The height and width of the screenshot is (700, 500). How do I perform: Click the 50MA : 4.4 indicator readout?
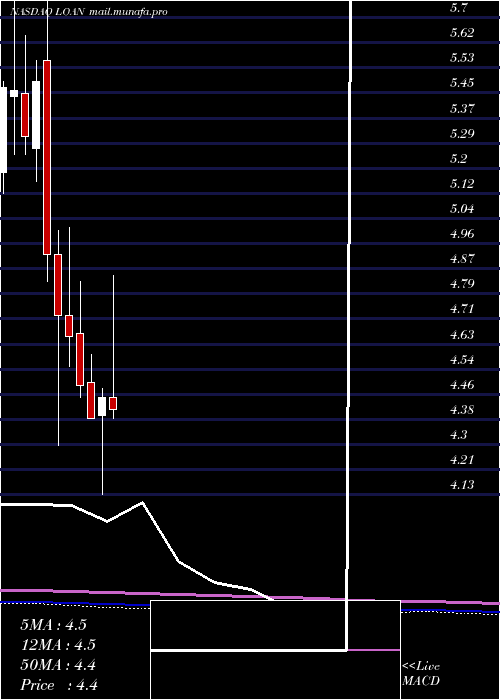pyautogui.click(x=58, y=665)
